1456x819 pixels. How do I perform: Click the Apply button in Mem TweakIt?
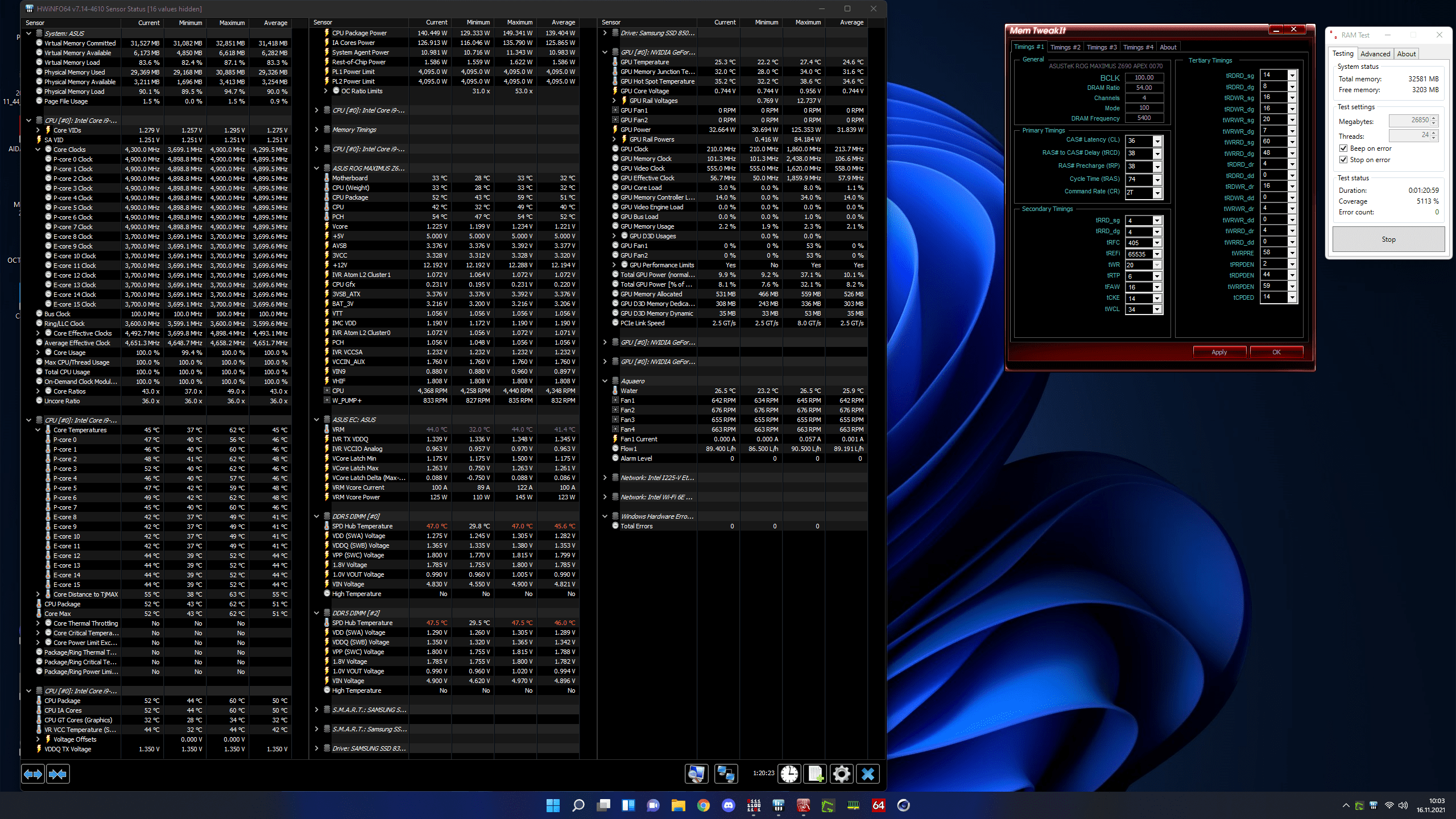1219,352
